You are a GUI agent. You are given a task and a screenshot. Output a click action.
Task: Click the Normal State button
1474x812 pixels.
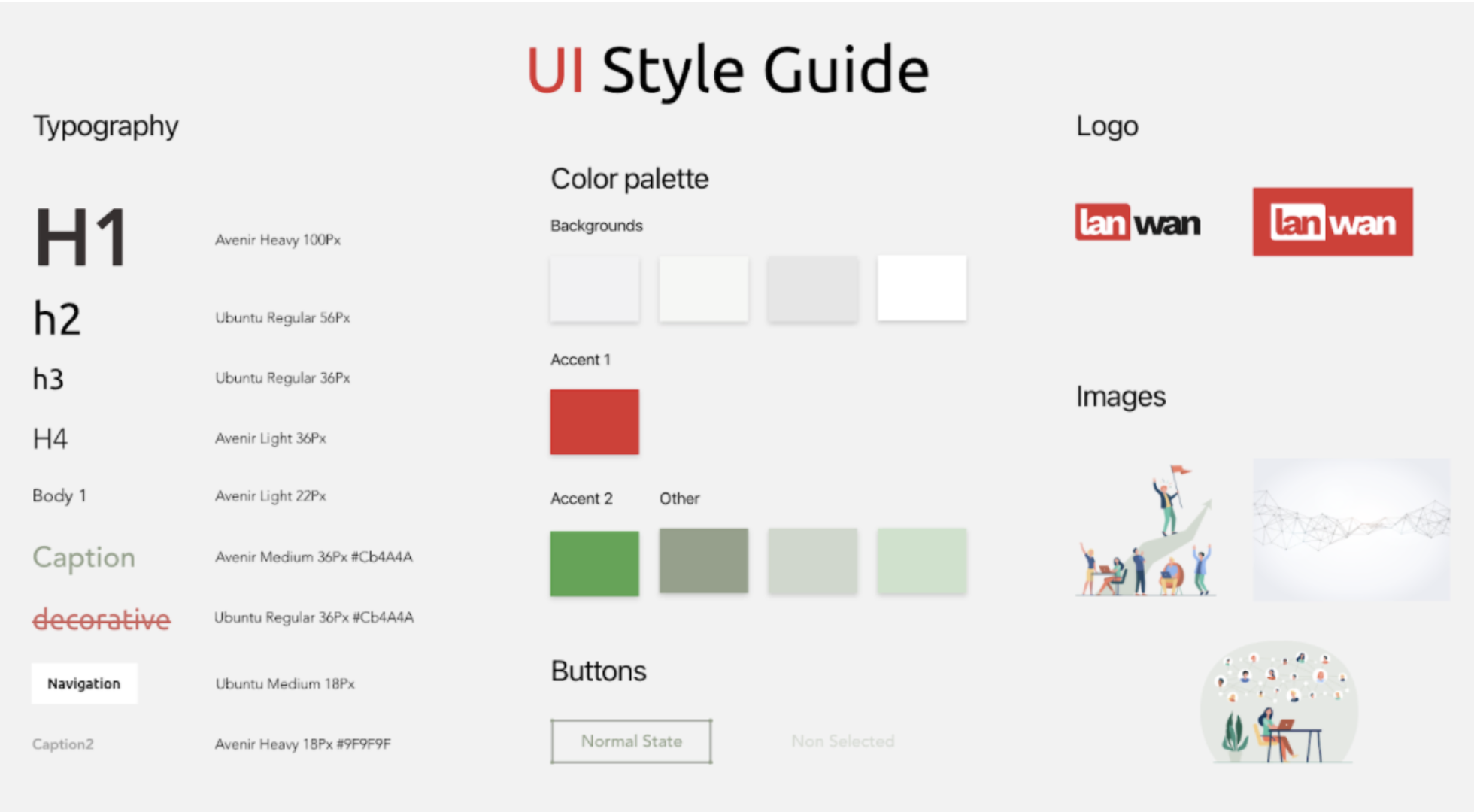click(x=631, y=741)
